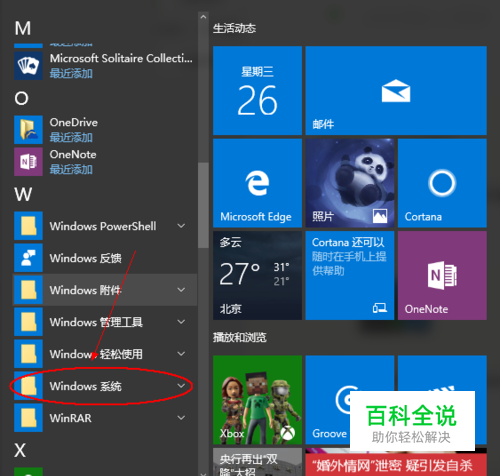
Task: Launch OneNote from the app list icon
Action: [x=28, y=162]
